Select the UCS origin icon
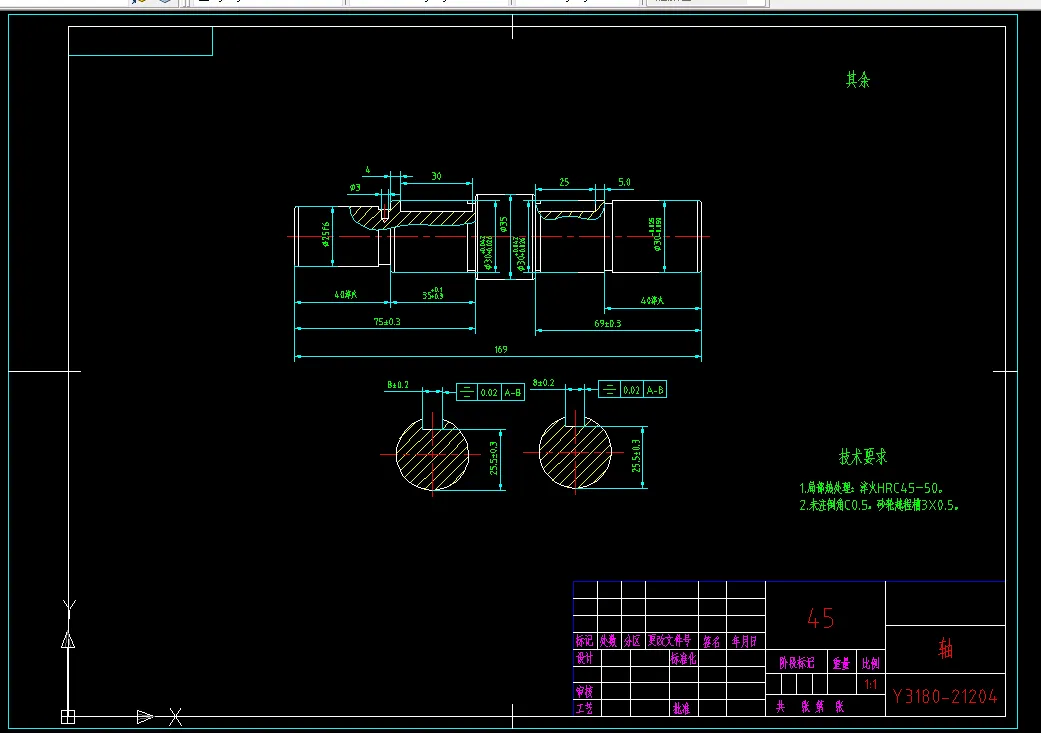This screenshot has height=733, width=1041. (68, 717)
